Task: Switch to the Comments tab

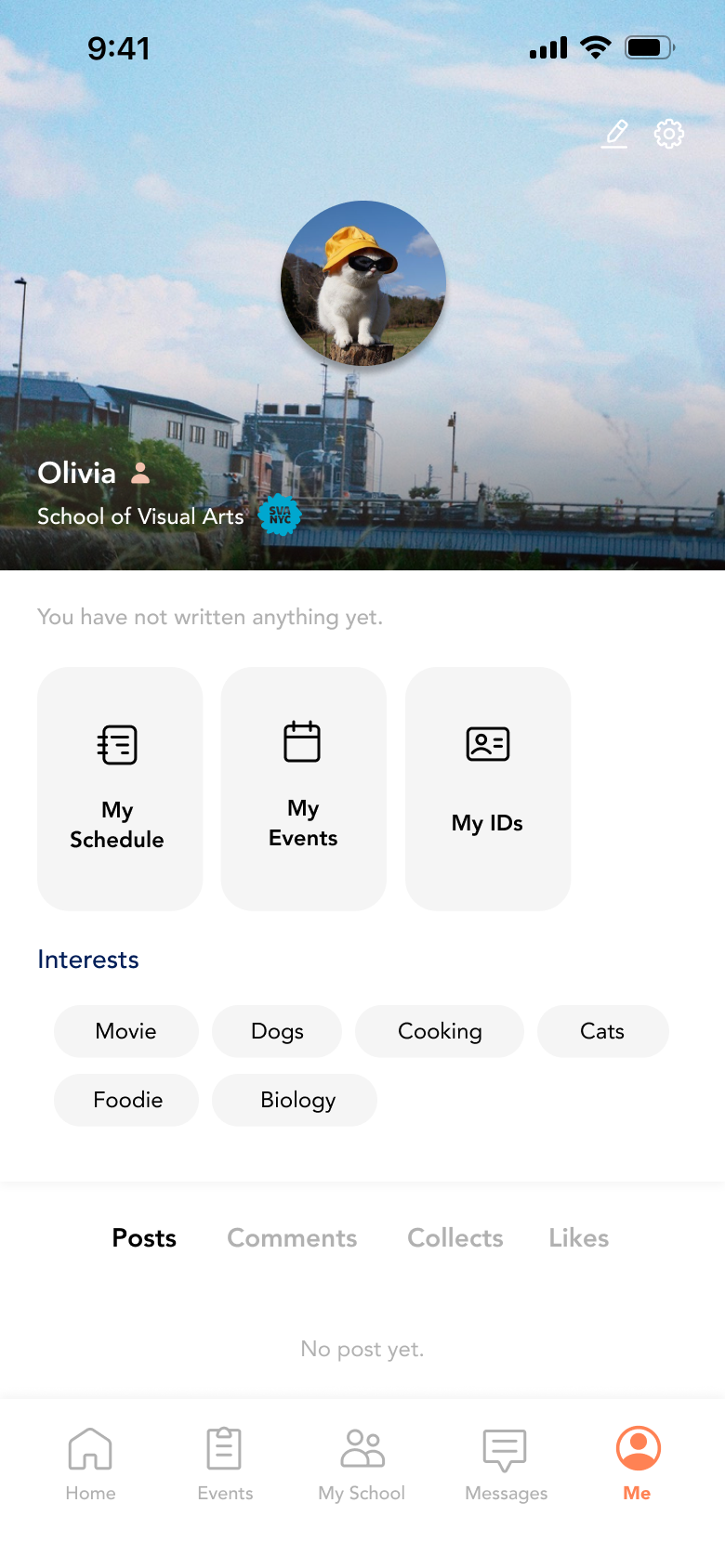Action: pyautogui.click(x=292, y=1238)
